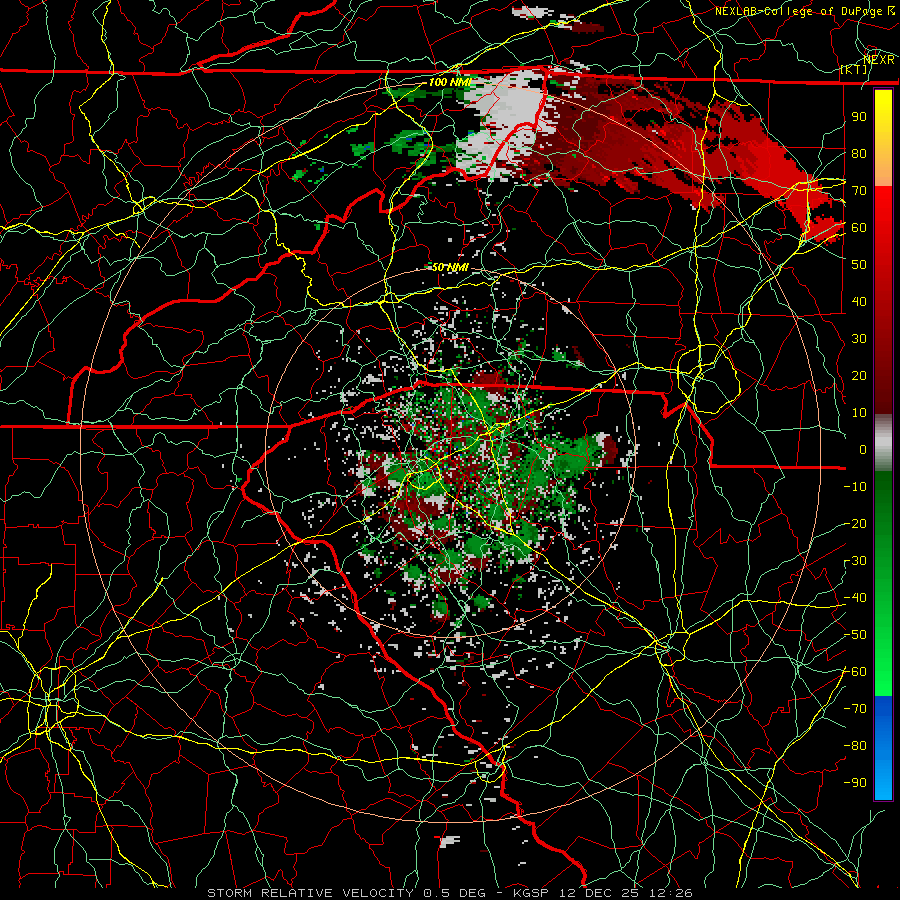Click the -60 value on velocity scale
This screenshot has height=900, width=900.
pos(855,672)
